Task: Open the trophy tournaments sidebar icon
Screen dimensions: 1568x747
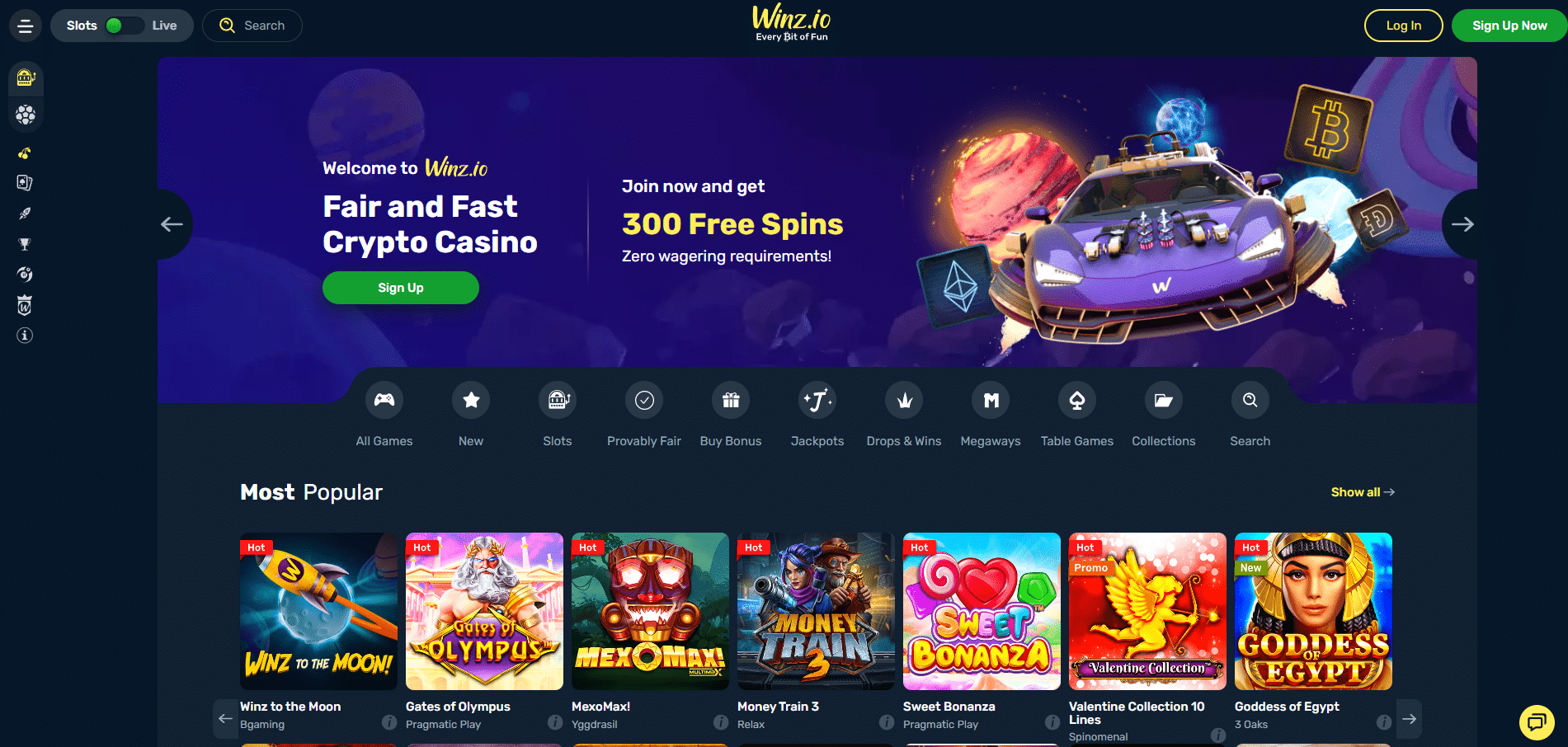Action: point(25,244)
